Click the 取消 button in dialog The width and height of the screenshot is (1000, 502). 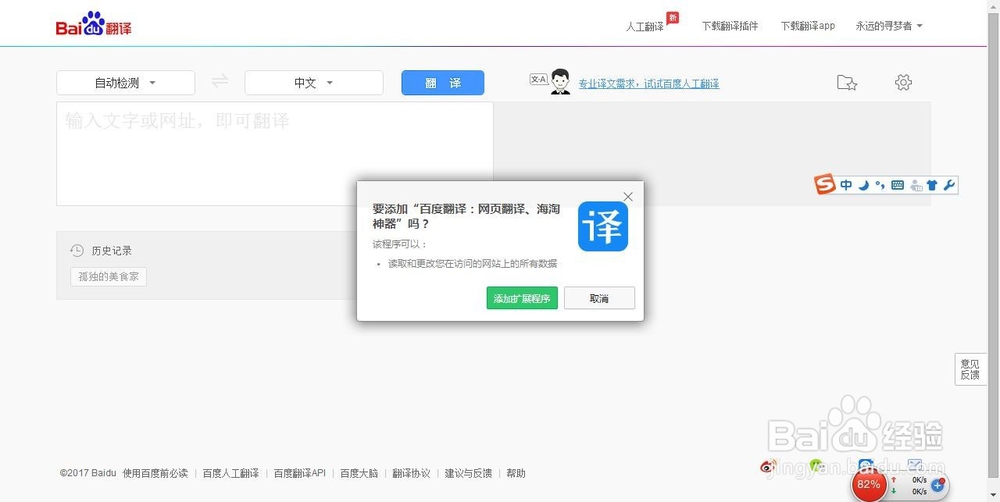[x=599, y=298]
